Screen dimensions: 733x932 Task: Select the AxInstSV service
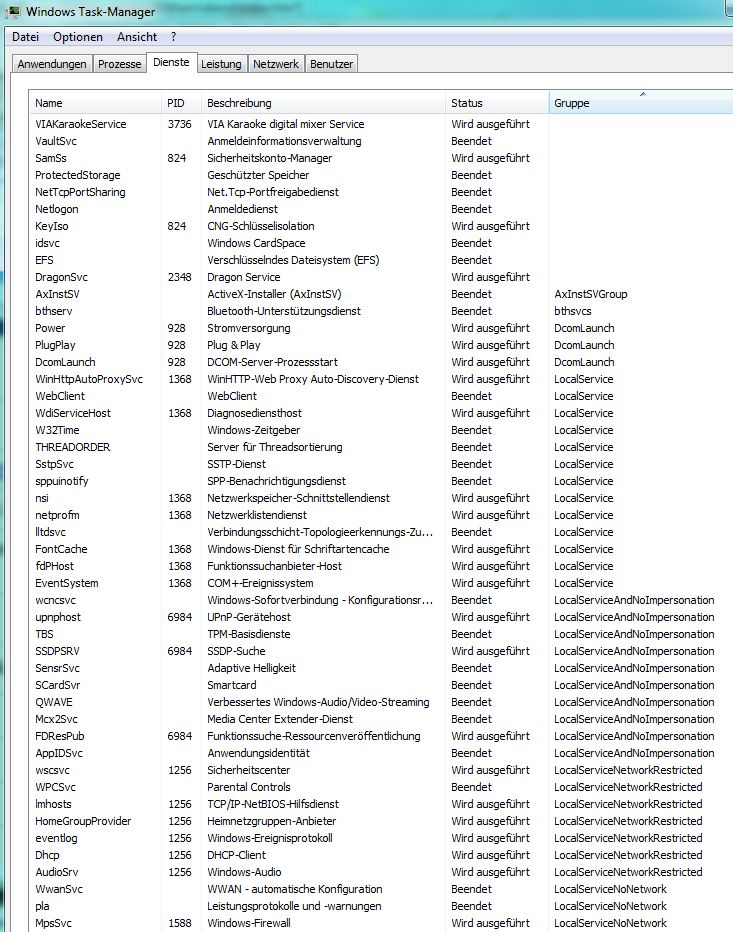coord(57,294)
